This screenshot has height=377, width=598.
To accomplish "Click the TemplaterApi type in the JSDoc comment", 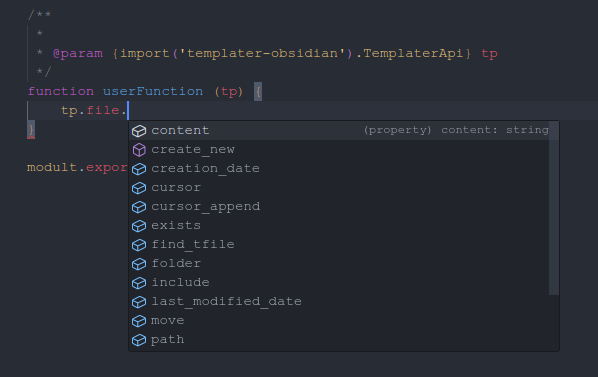I will pos(413,53).
